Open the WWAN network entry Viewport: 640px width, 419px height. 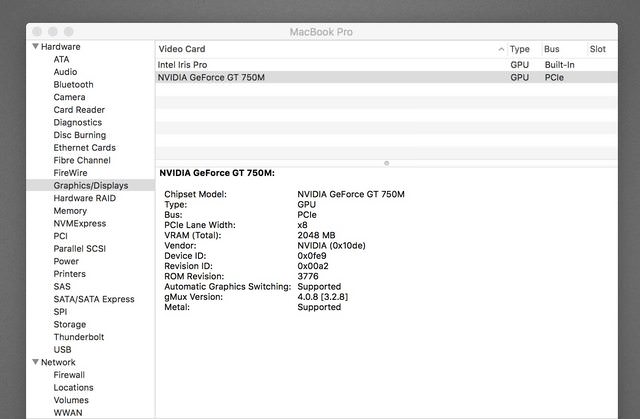(68, 413)
